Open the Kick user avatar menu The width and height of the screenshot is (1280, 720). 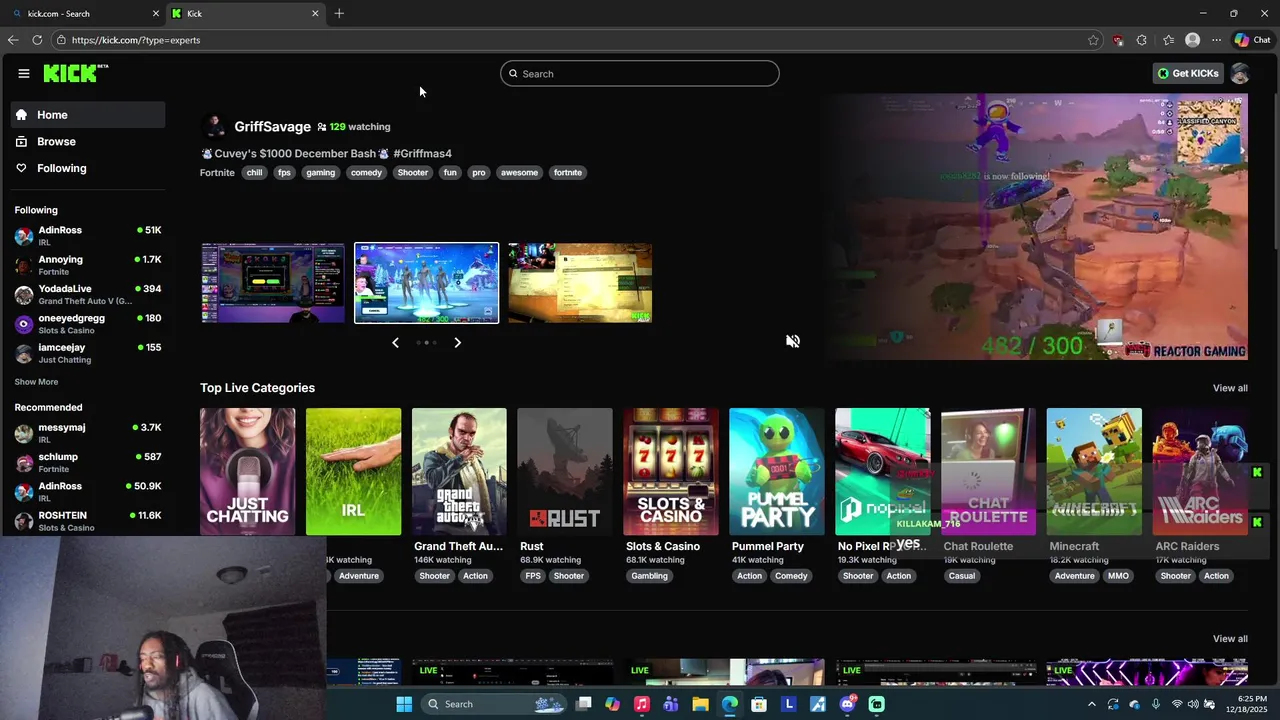(1240, 73)
